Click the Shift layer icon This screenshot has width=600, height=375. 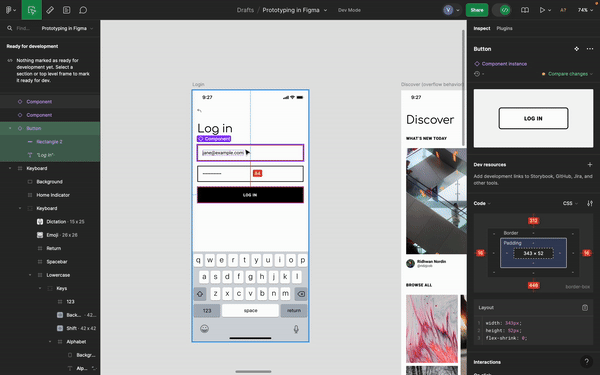(60, 328)
